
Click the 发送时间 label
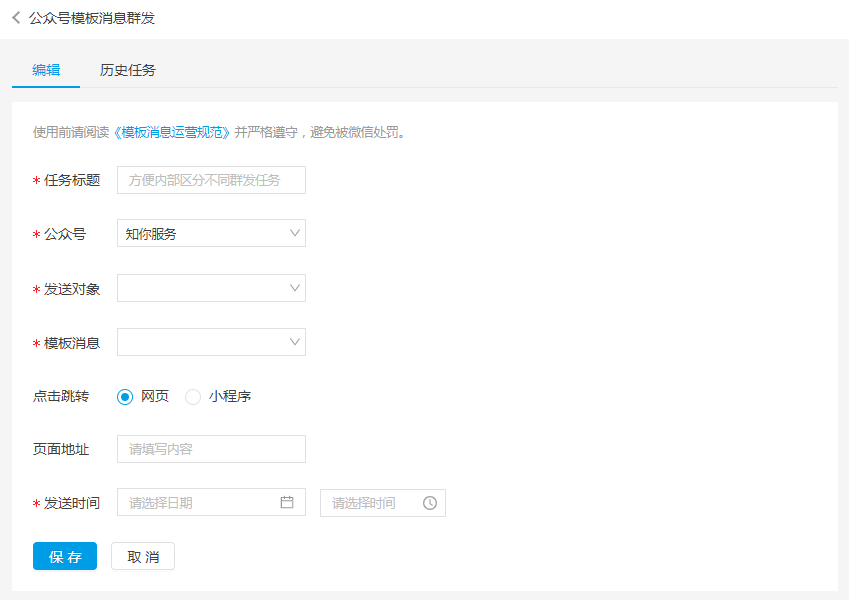71,503
